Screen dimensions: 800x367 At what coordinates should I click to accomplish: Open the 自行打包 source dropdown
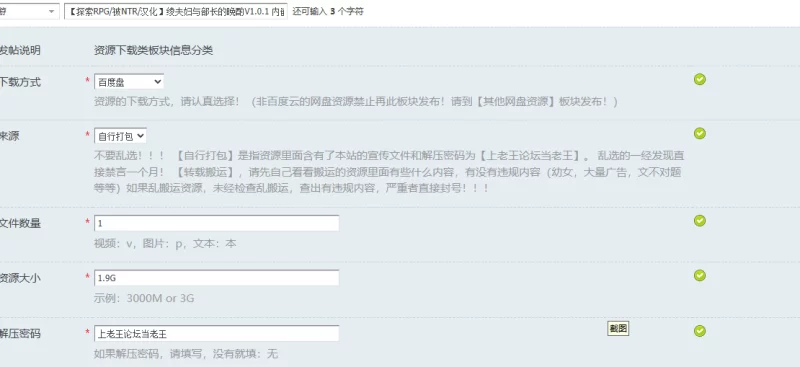coord(120,136)
